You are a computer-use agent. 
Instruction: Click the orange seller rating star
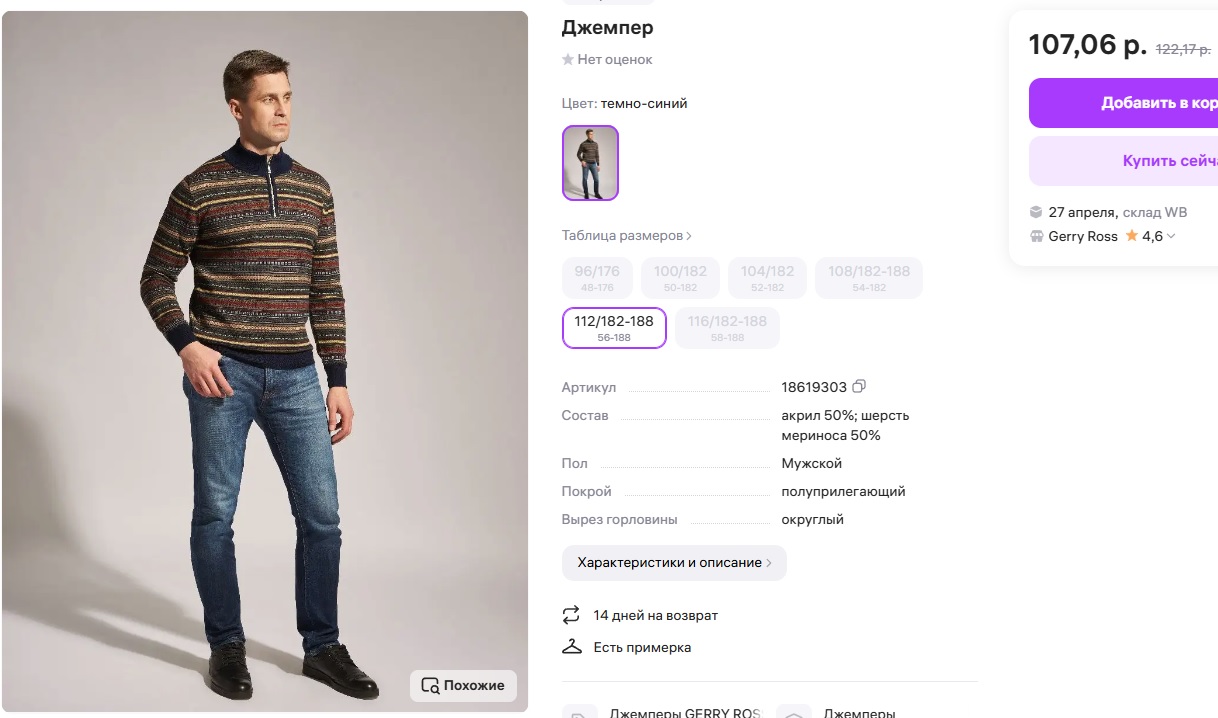tap(1132, 236)
